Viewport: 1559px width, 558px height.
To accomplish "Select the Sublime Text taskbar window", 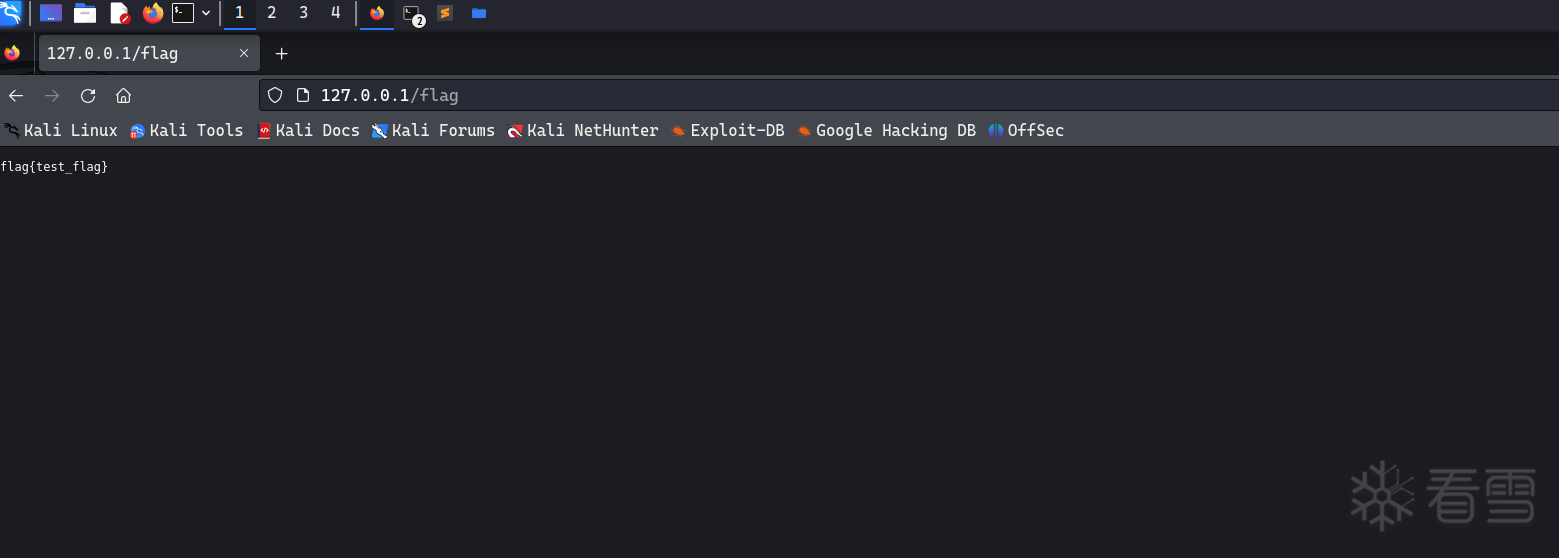I will tap(445, 13).
